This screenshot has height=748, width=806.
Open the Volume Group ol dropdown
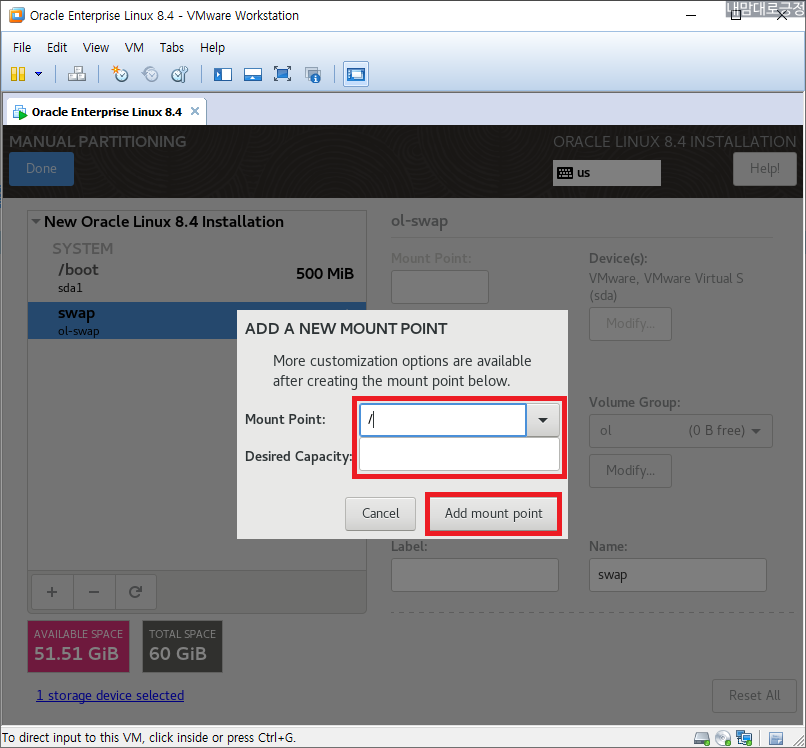pos(681,431)
